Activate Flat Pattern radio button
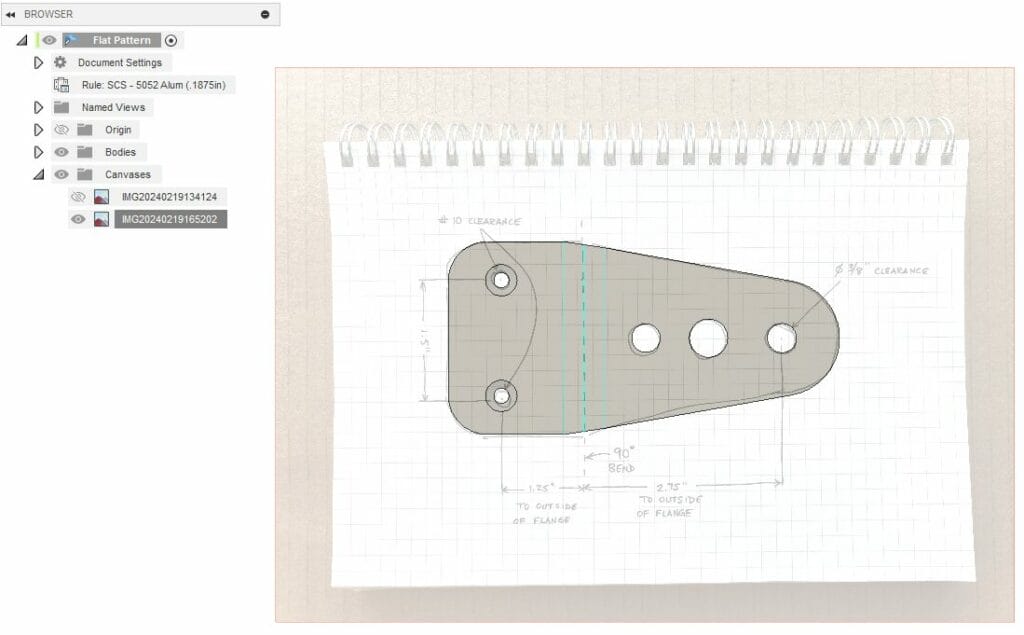Screen dimensions: 1024x635 click(x=171, y=40)
